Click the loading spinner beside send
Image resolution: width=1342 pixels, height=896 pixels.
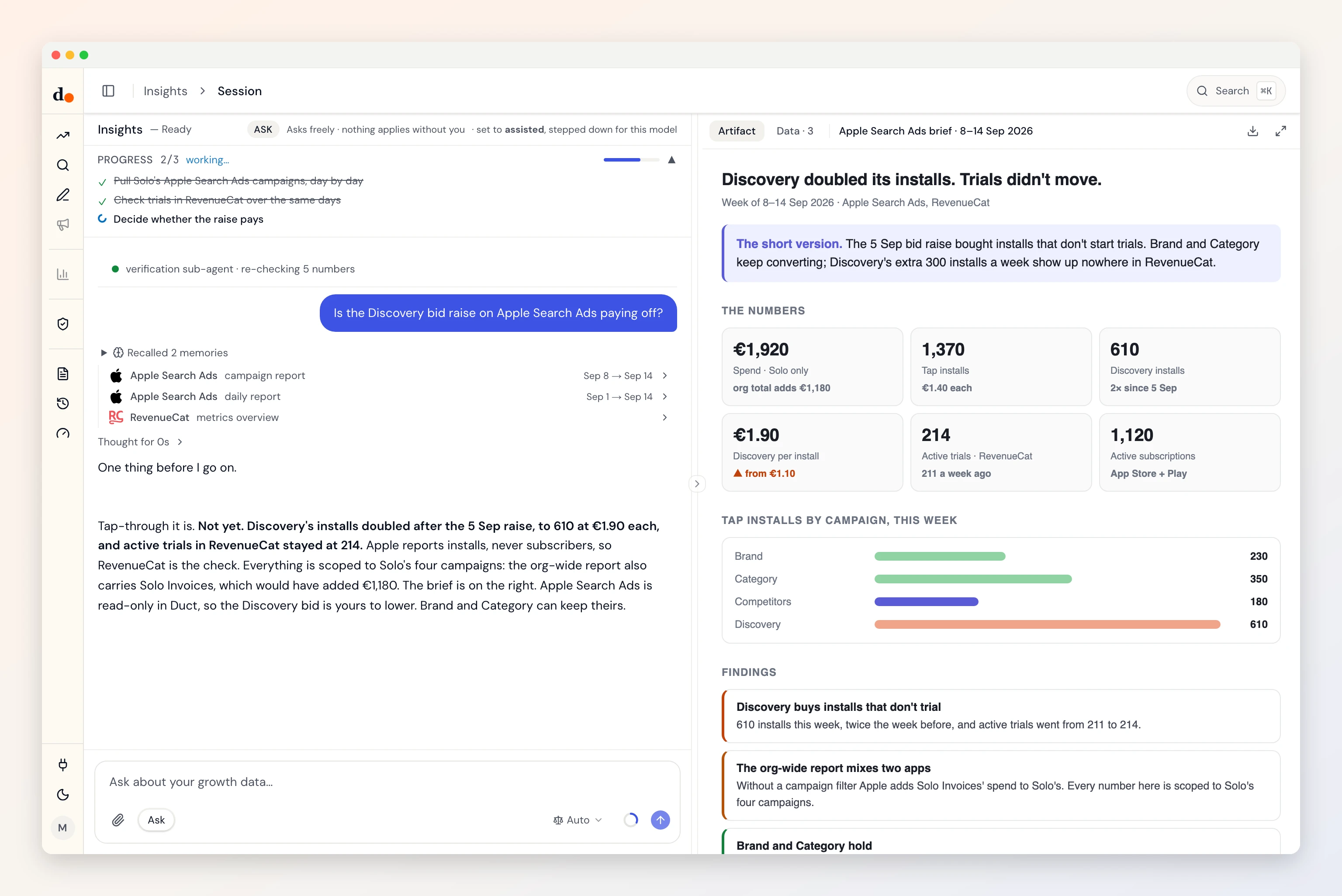pos(631,820)
